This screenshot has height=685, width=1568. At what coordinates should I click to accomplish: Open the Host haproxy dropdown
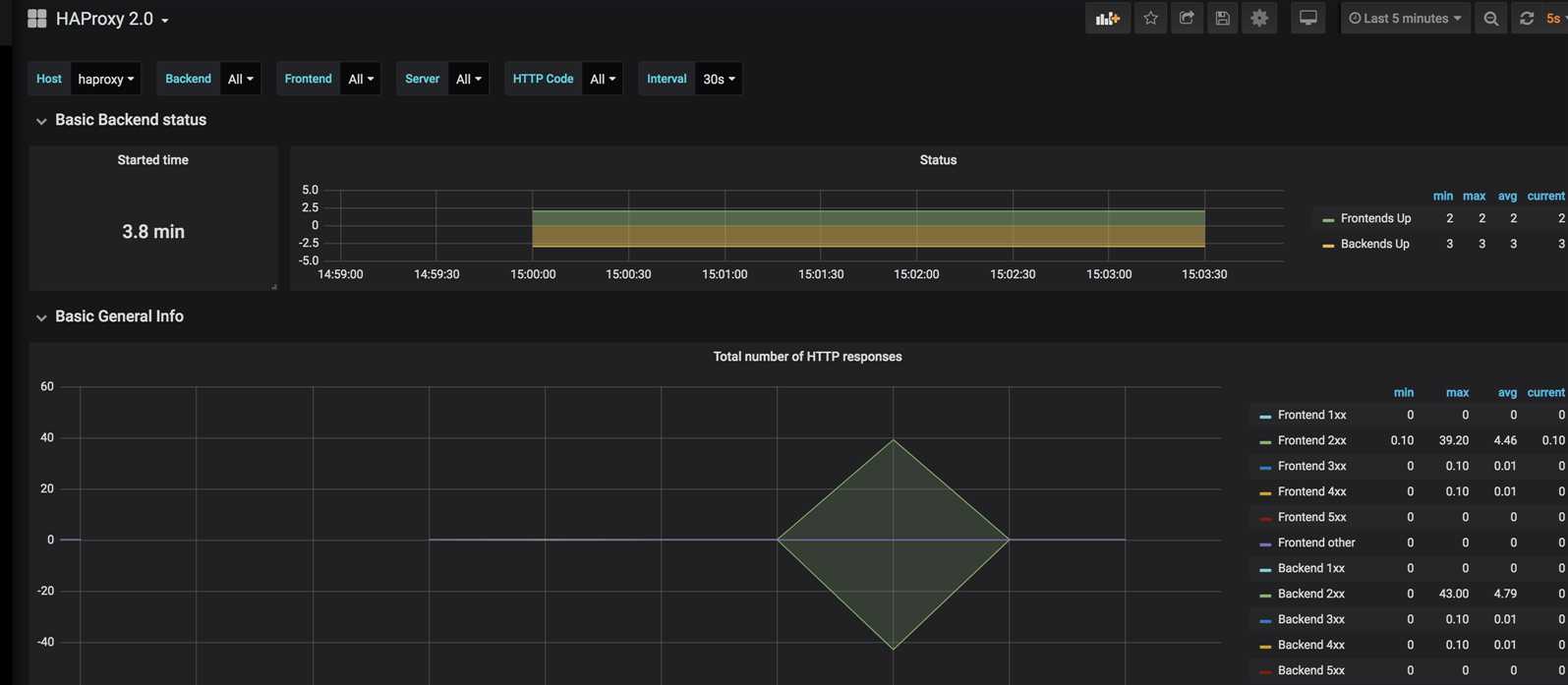coord(106,79)
